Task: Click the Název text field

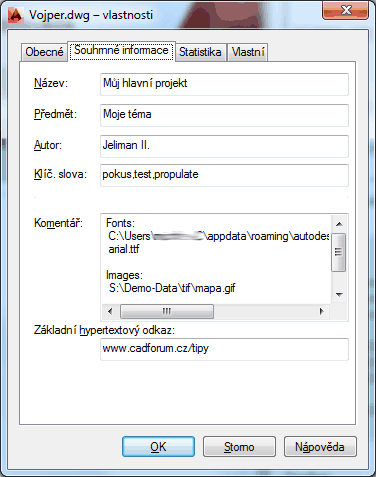Action: (224, 84)
